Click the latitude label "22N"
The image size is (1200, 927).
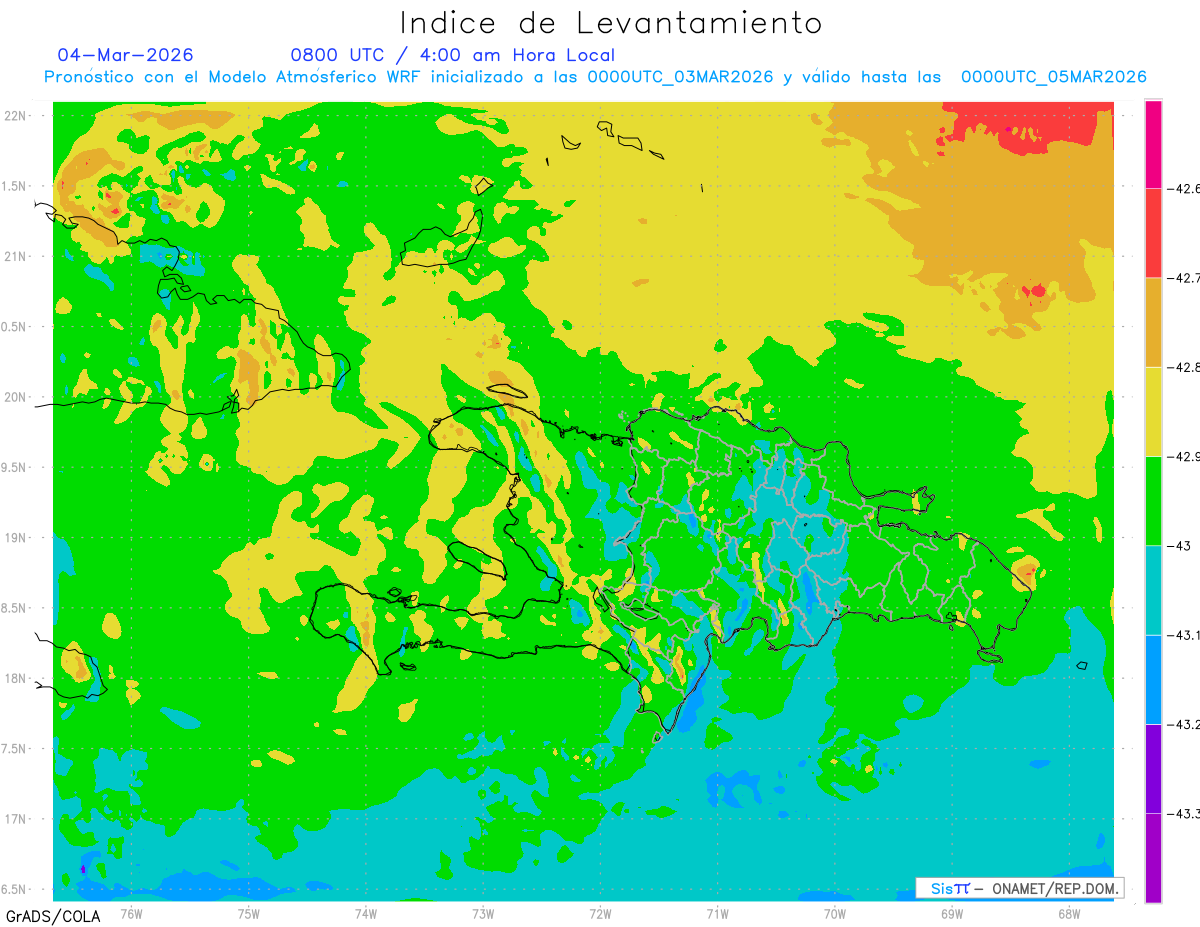pos(16,115)
